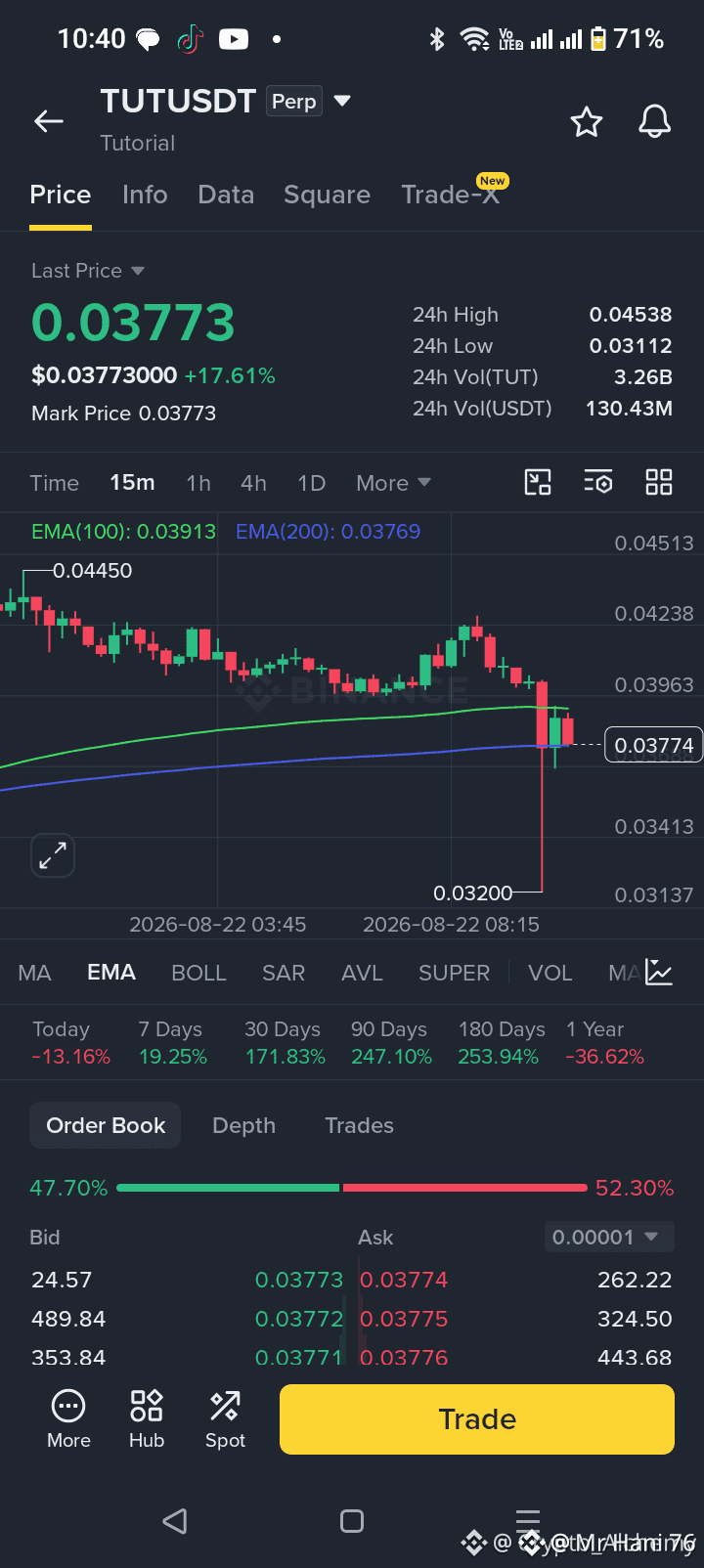Image resolution: width=704 pixels, height=1568 pixels.
Task: Switch to the Info tab
Action: pos(145,195)
